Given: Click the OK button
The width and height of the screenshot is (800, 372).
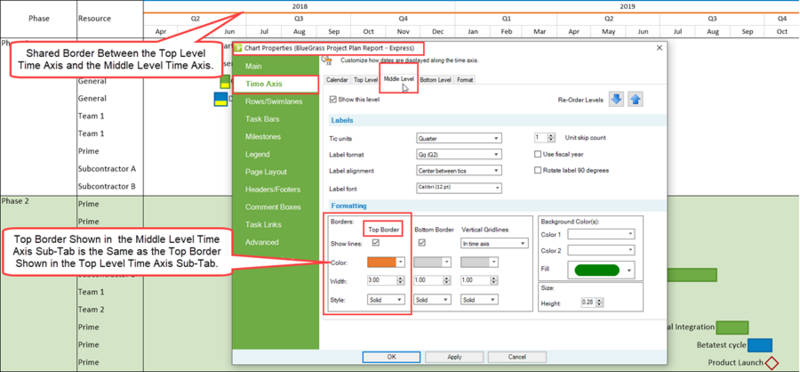Looking at the screenshot, I should 391,357.
